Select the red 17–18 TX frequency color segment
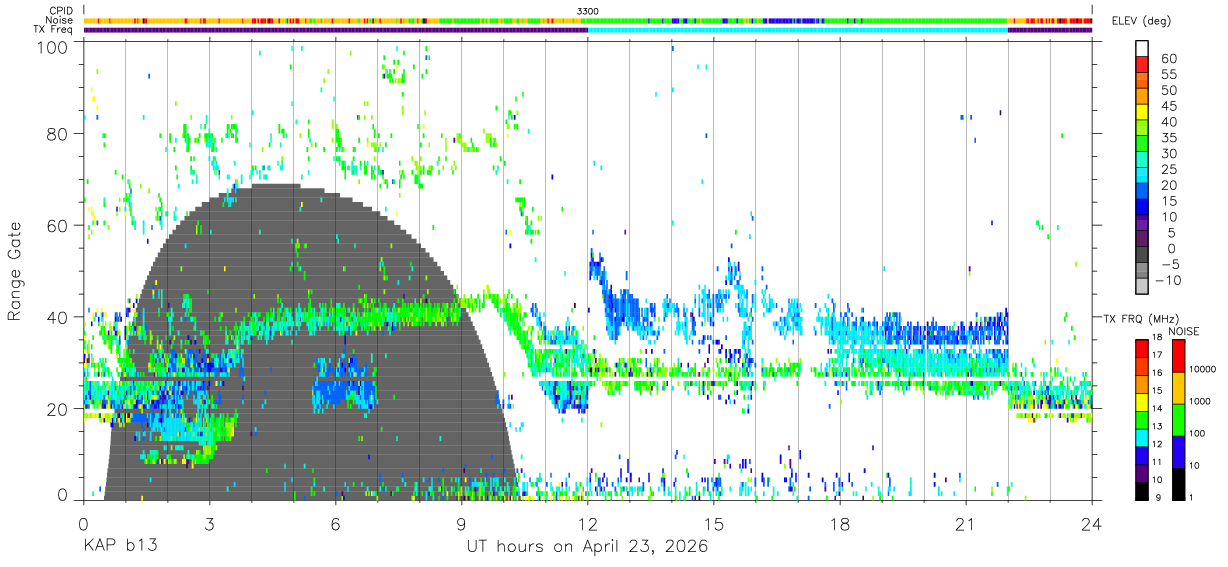This screenshot has height=567, width=1228. click(x=1144, y=349)
